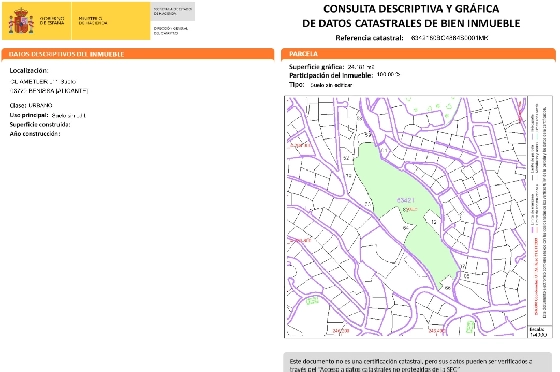Click the 'Referencia catastral:' label
This screenshot has width=560, height=372.
(x=369, y=38)
